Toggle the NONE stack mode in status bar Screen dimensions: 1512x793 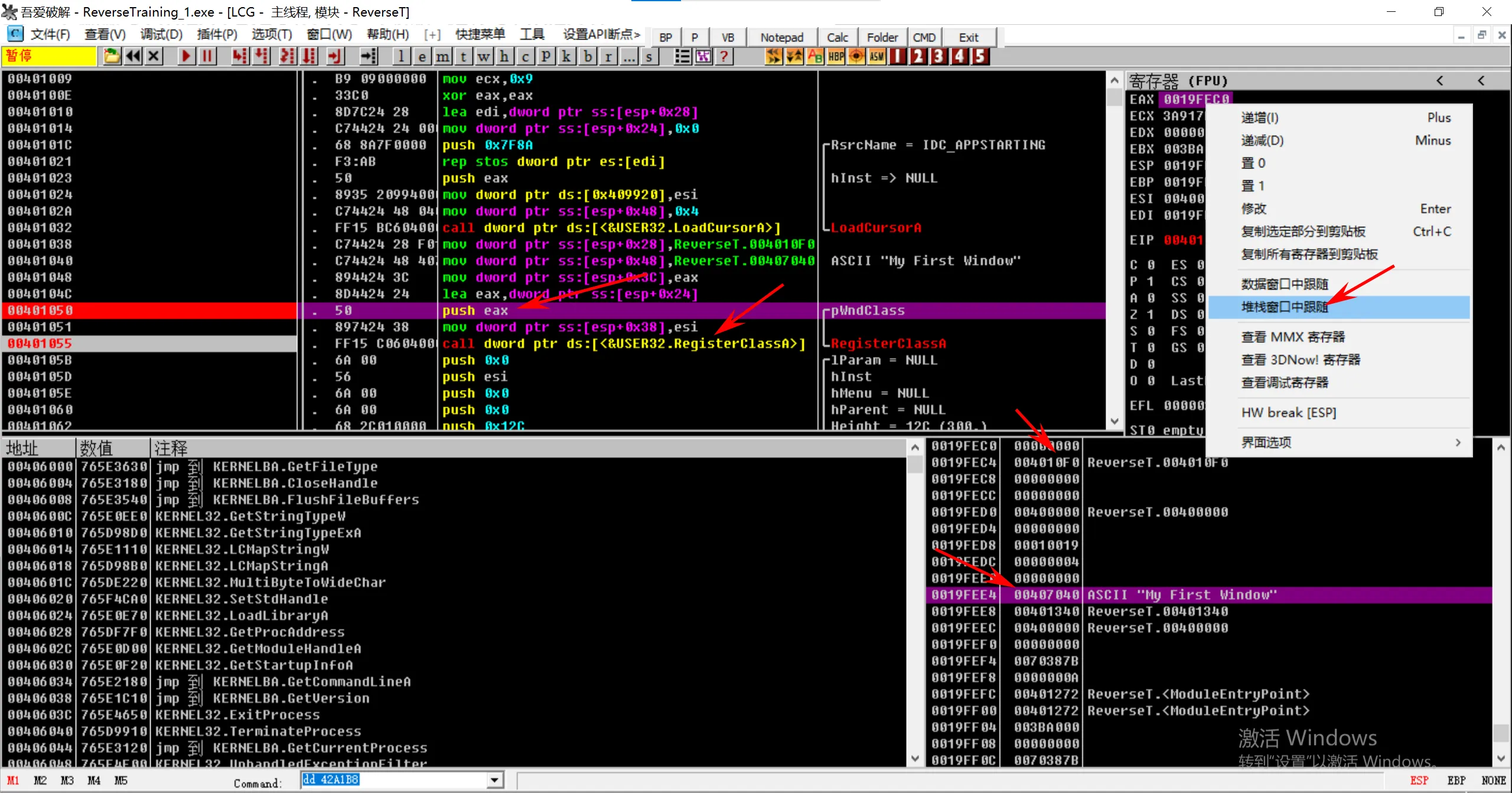[x=1493, y=780]
